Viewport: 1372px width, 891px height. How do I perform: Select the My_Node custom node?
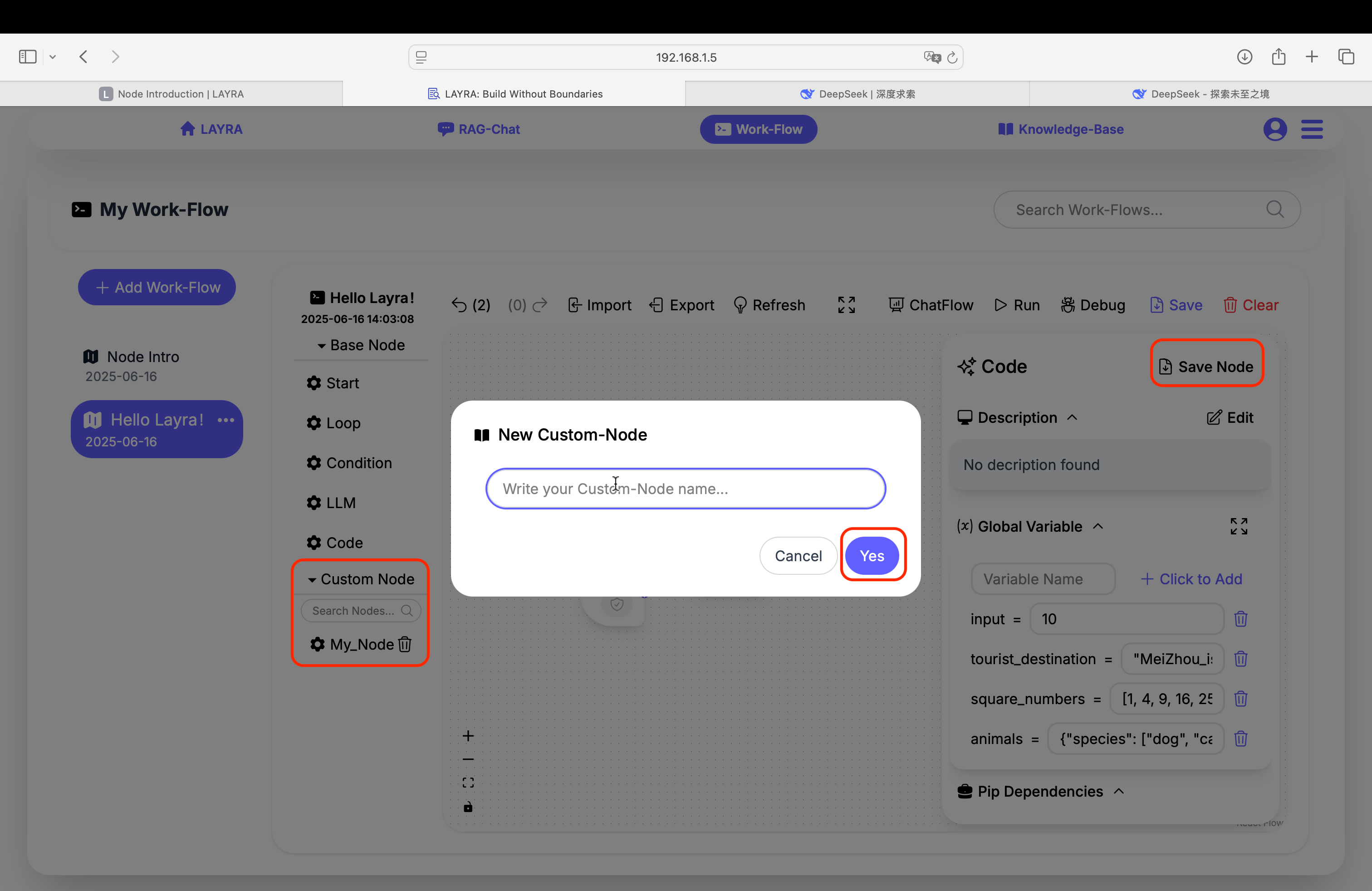[x=352, y=644]
